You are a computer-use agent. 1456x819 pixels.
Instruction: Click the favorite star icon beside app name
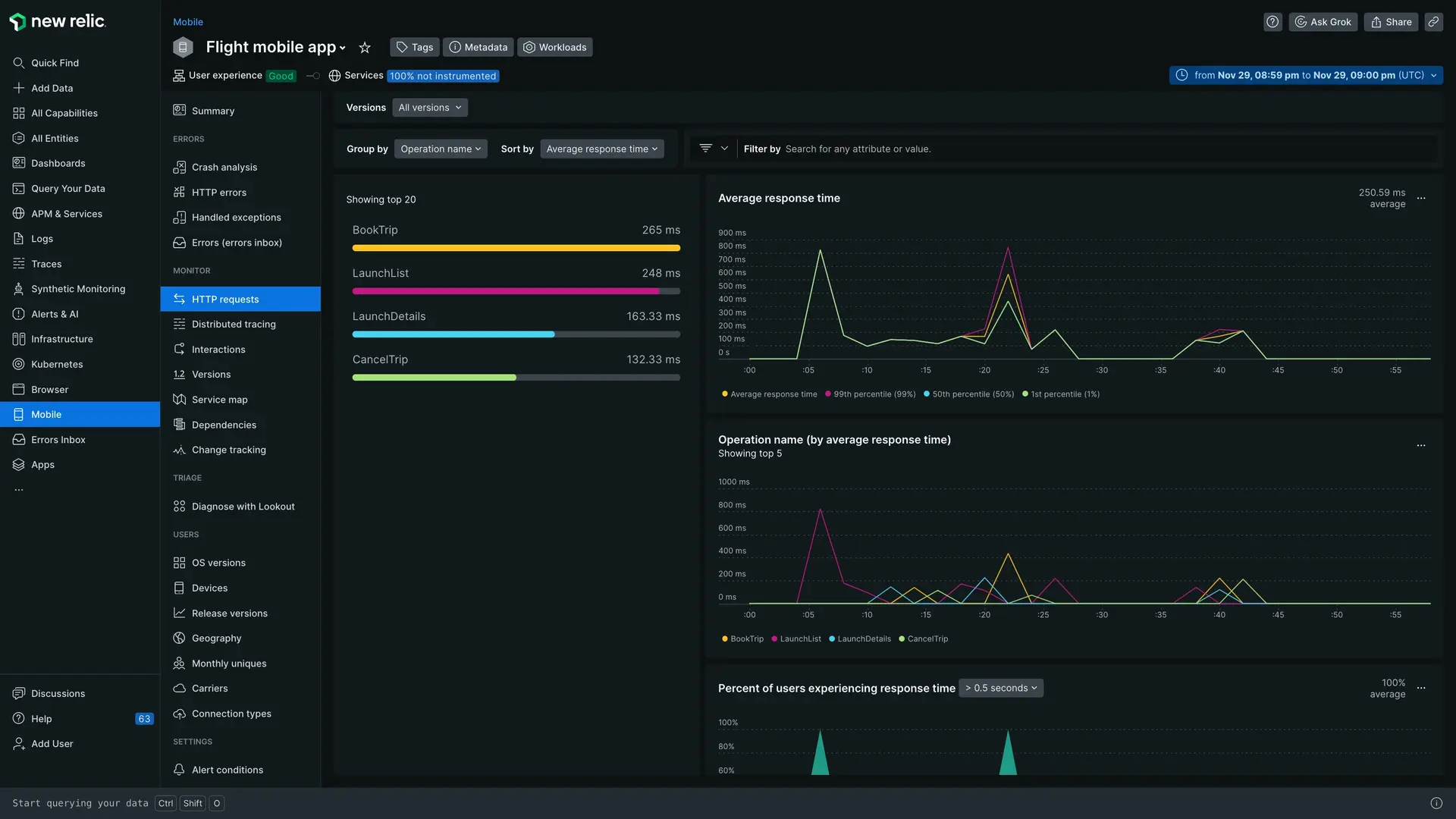(365, 48)
